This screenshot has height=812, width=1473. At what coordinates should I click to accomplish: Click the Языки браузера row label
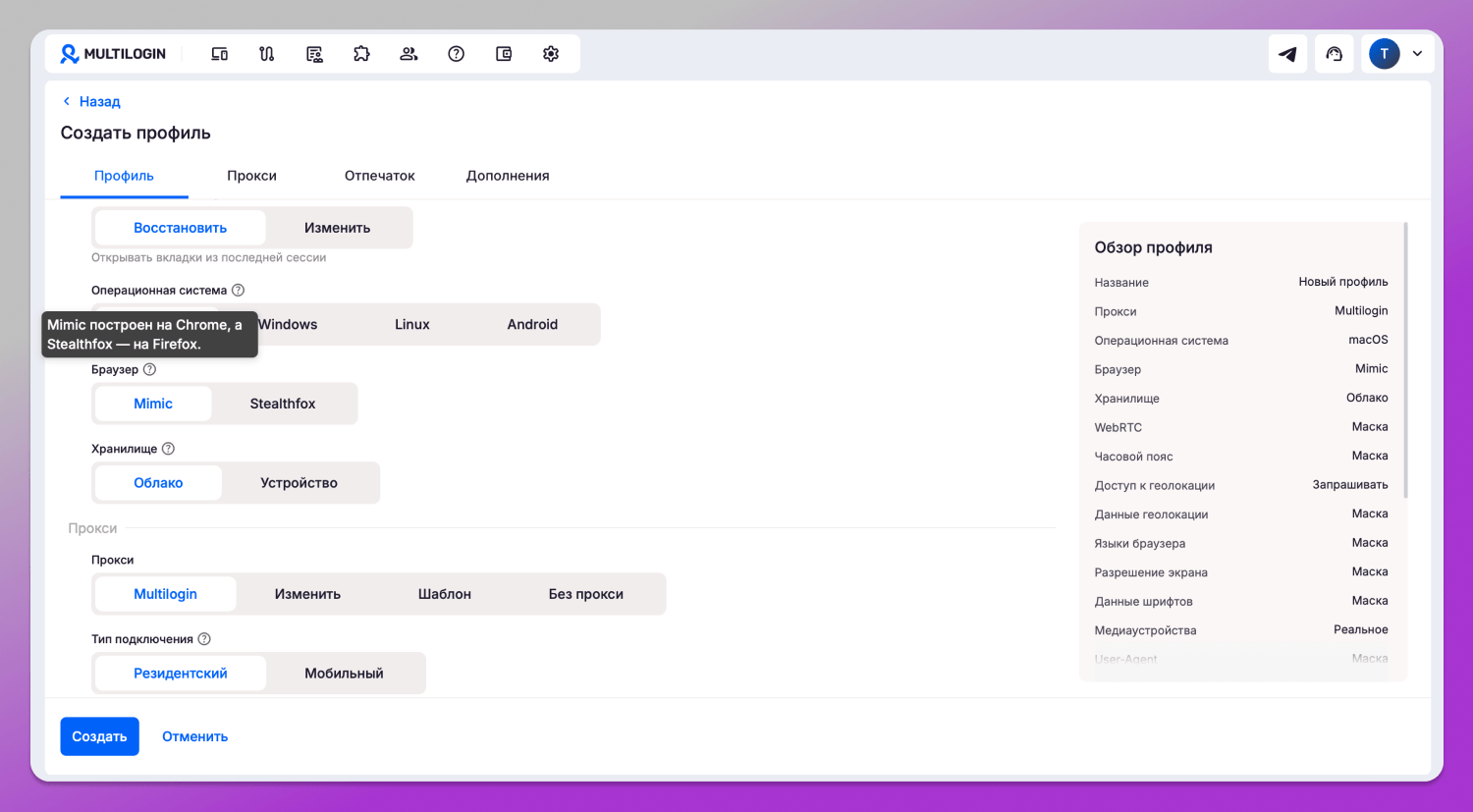coord(1140,544)
